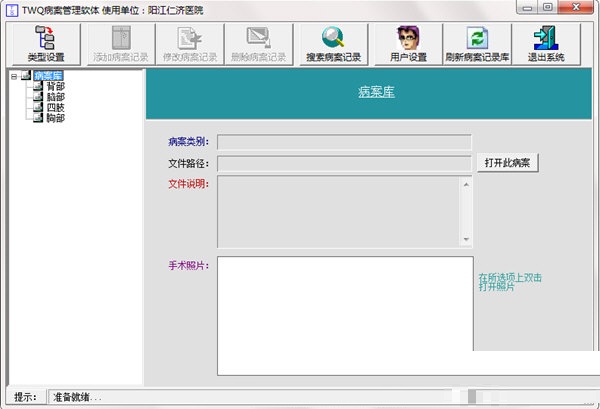Image resolution: width=600 pixels, height=409 pixels.
Task: Minimize the TWQ病案管理软体 window
Action: pyautogui.click(x=528, y=8)
